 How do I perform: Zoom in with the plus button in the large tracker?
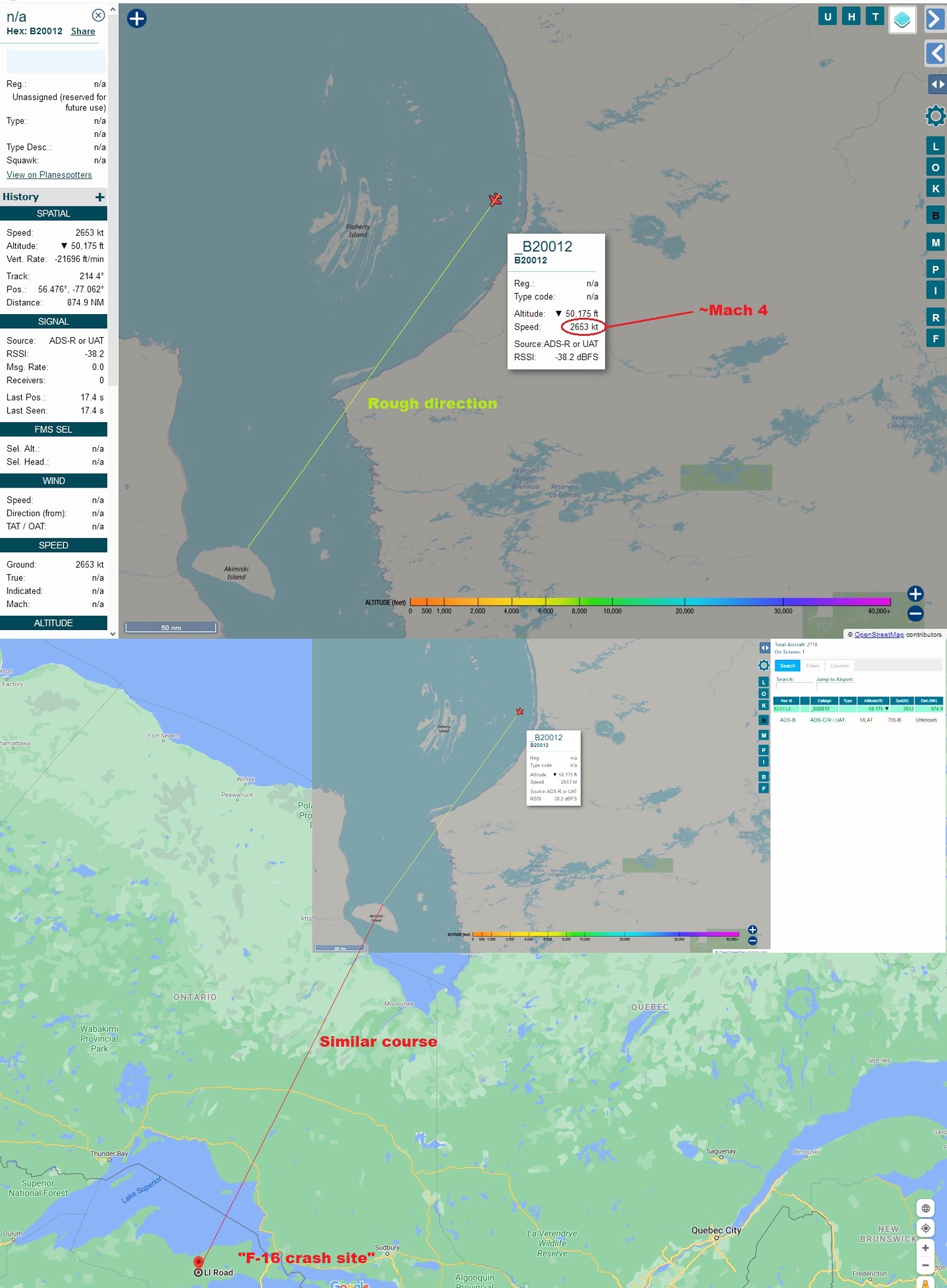(x=915, y=594)
